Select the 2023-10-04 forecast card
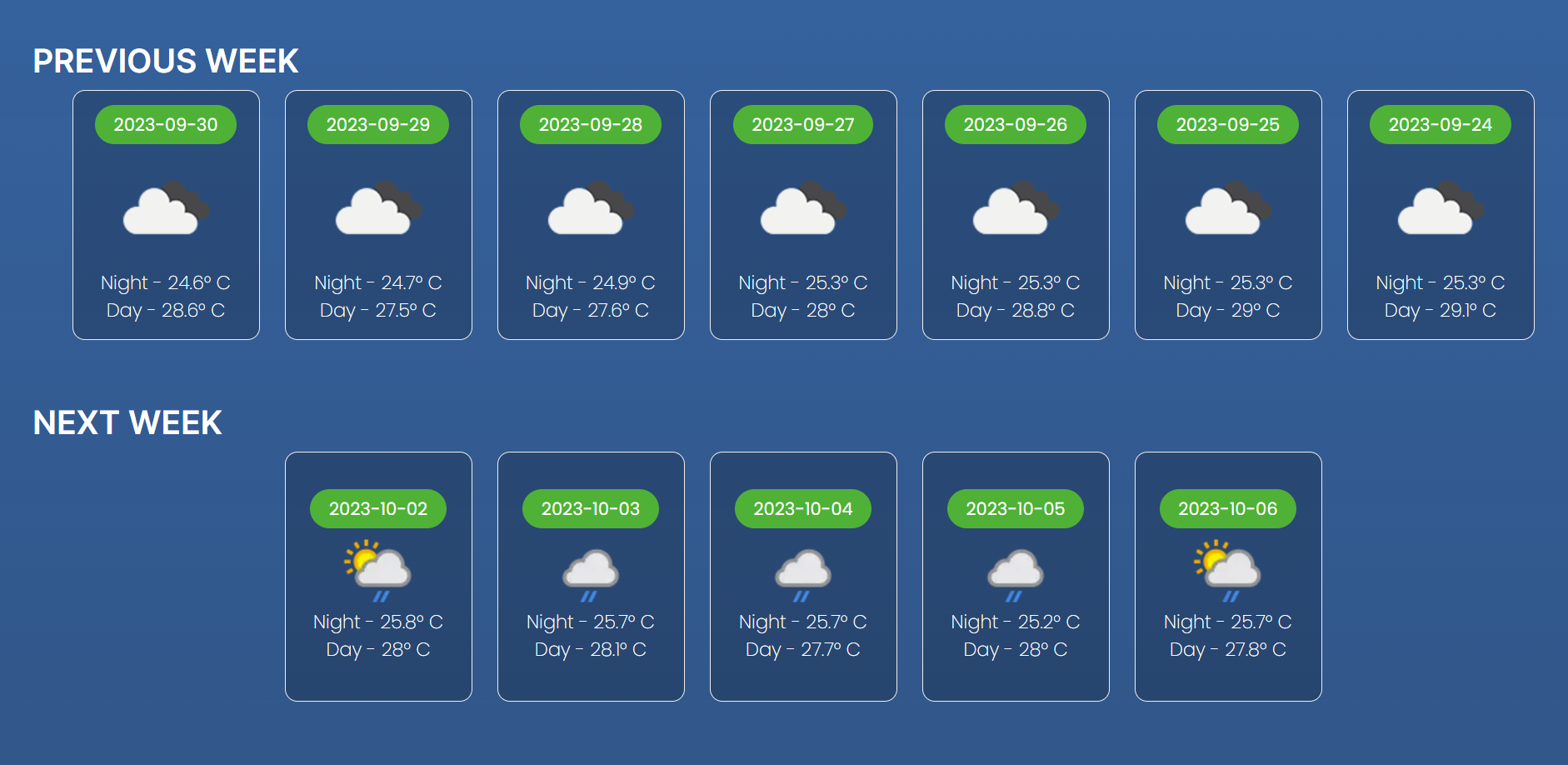The image size is (1568, 765). (x=802, y=576)
